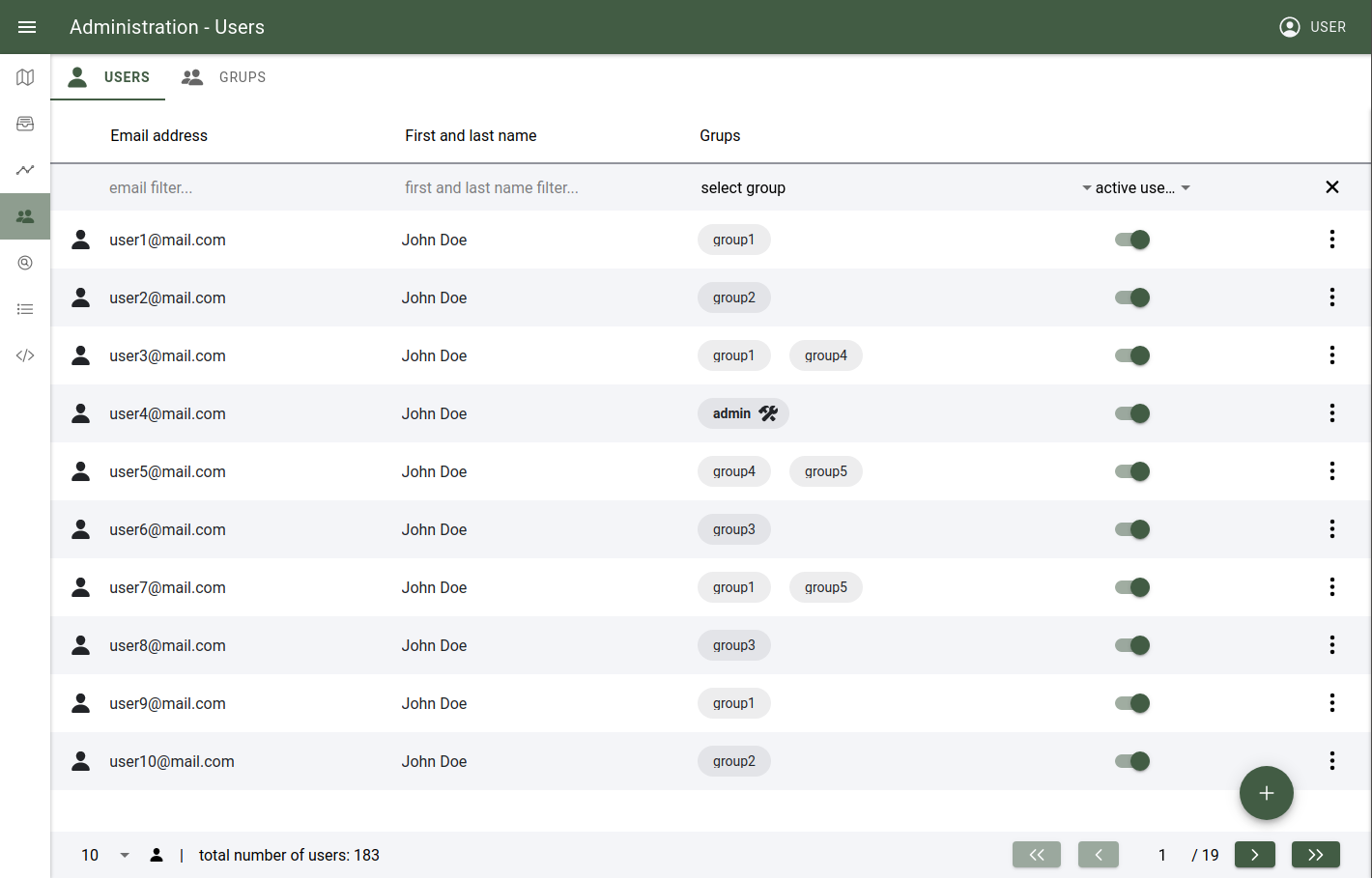
Task: Toggle active state for user9@mail.com
Action: [x=1132, y=703]
